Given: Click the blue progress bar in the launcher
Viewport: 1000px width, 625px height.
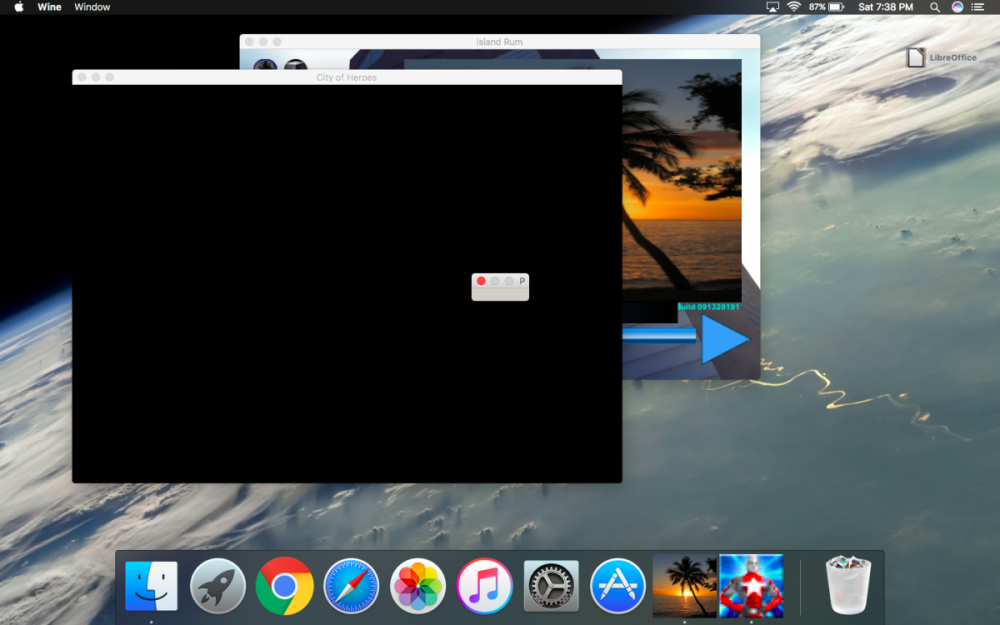Looking at the screenshot, I should click(x=659, y=337).
